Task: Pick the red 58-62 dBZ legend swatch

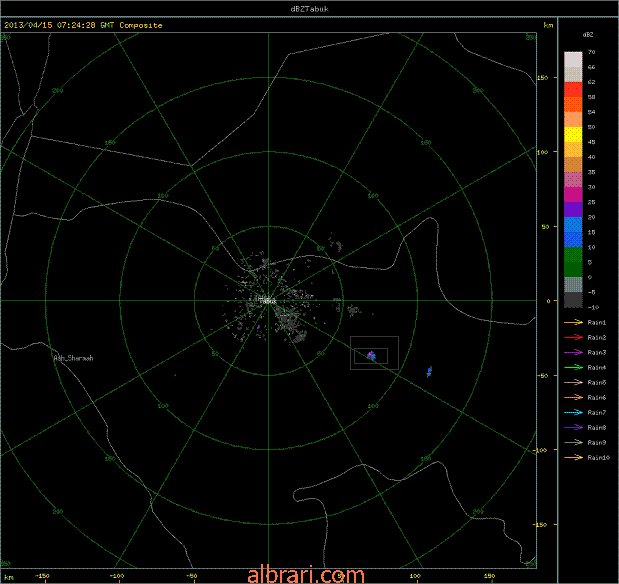Action: click(x=573, y=89)
